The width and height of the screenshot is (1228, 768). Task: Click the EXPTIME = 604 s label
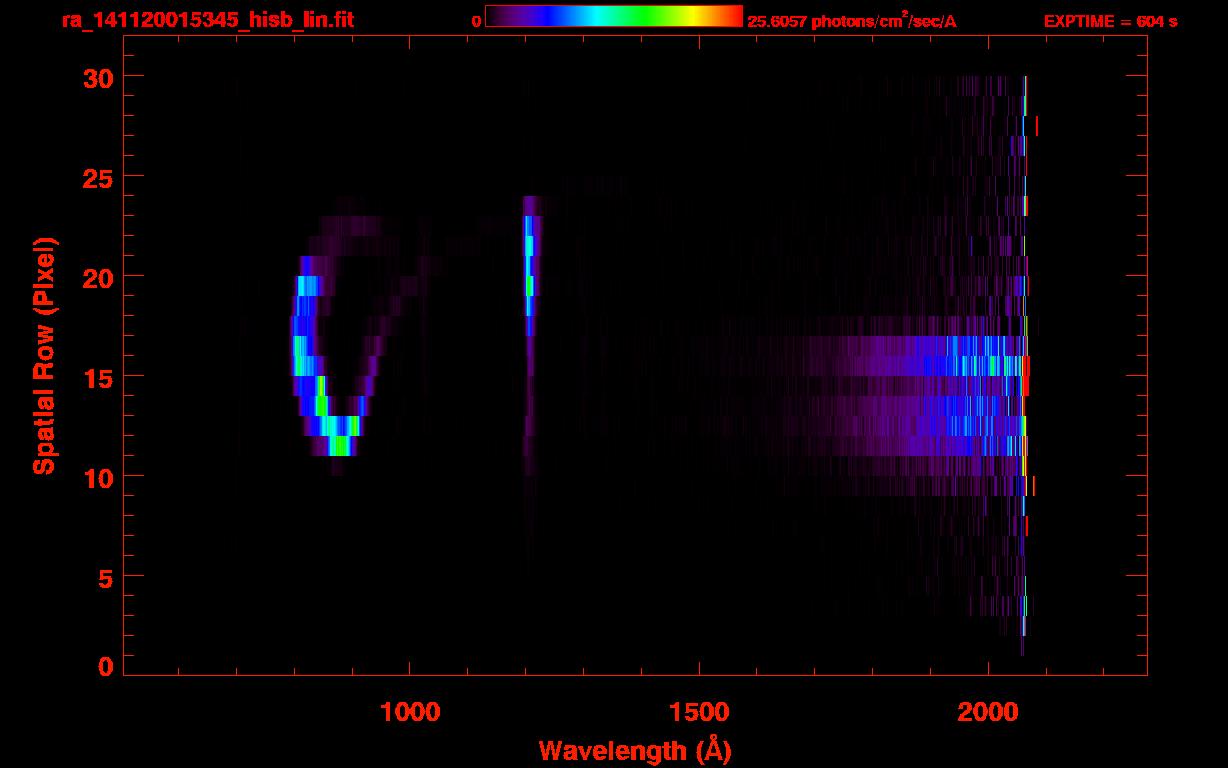(x=1110, y=21)
